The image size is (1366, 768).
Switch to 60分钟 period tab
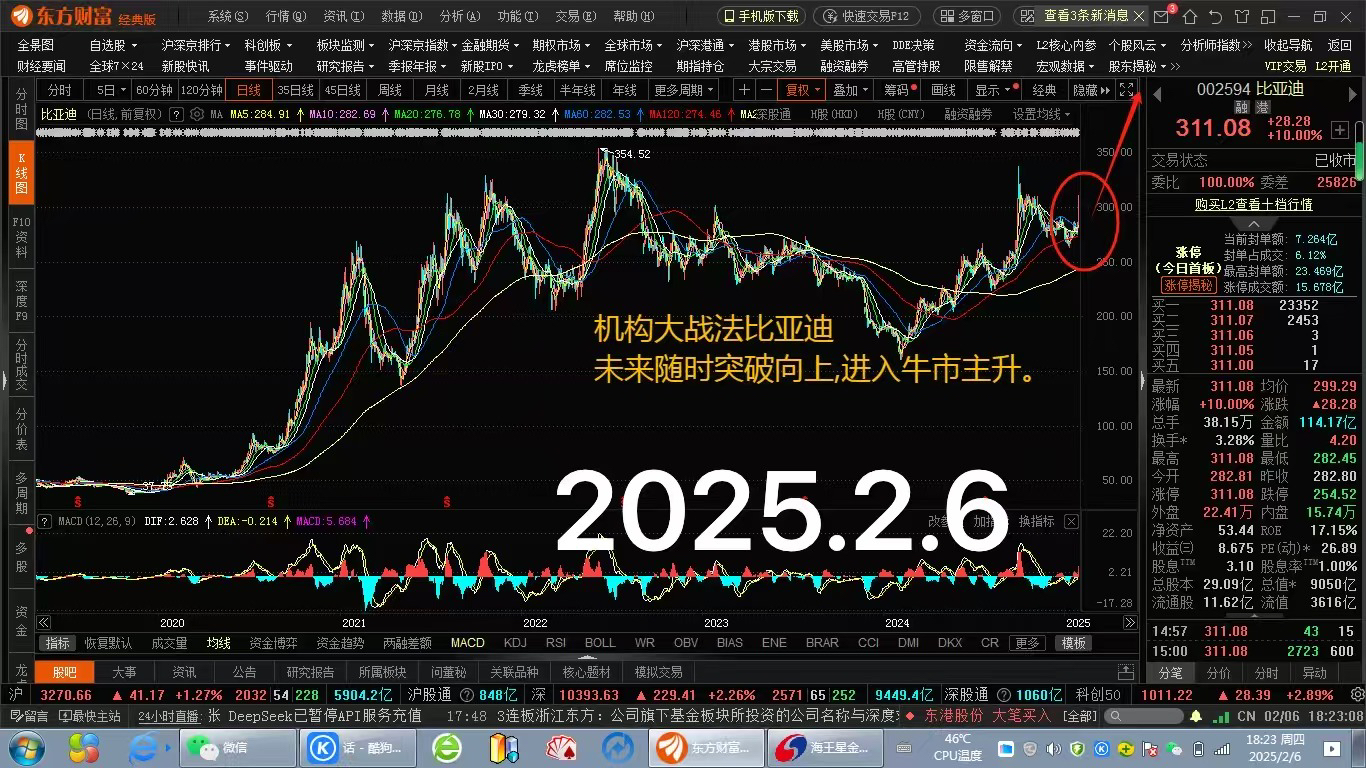coord(155,90)
